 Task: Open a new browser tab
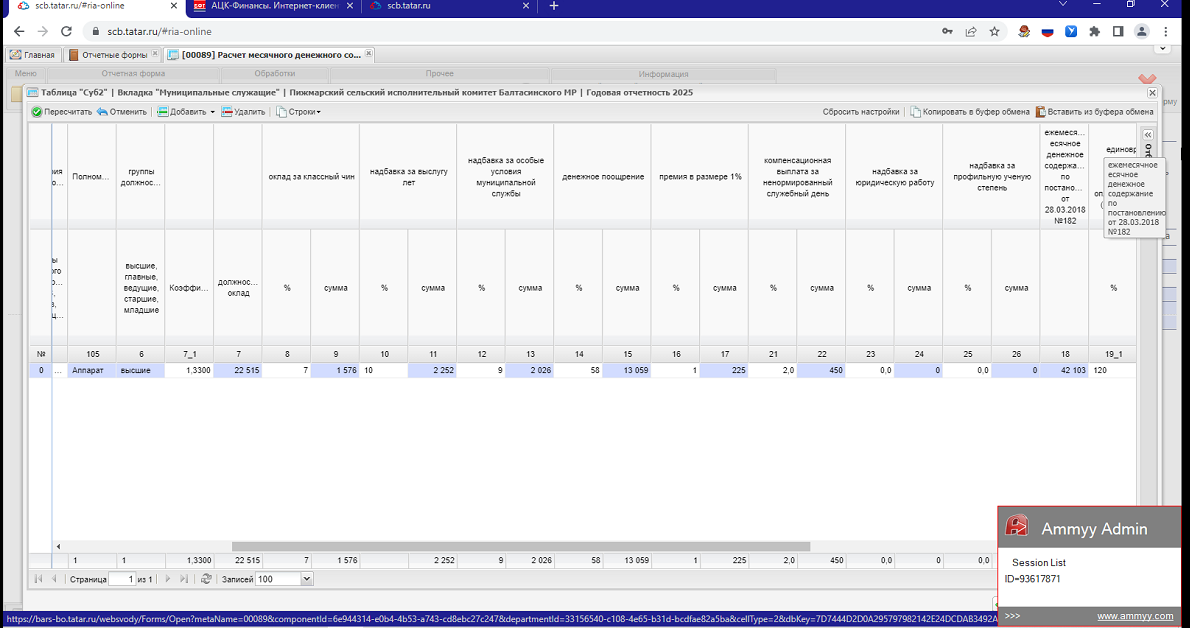553,6
